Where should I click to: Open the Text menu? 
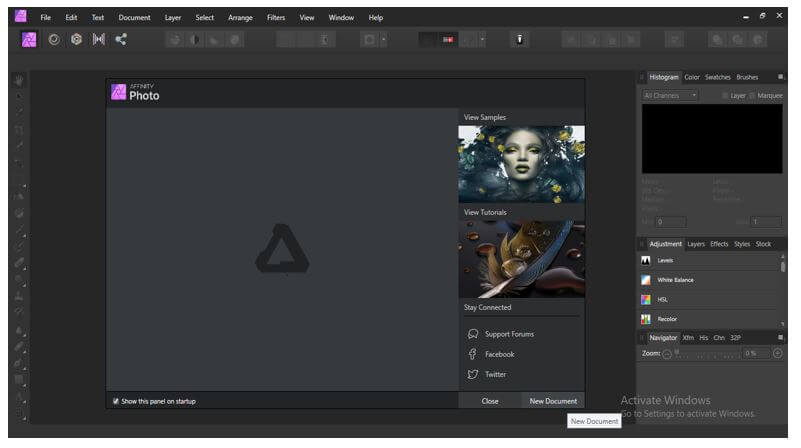98,17
